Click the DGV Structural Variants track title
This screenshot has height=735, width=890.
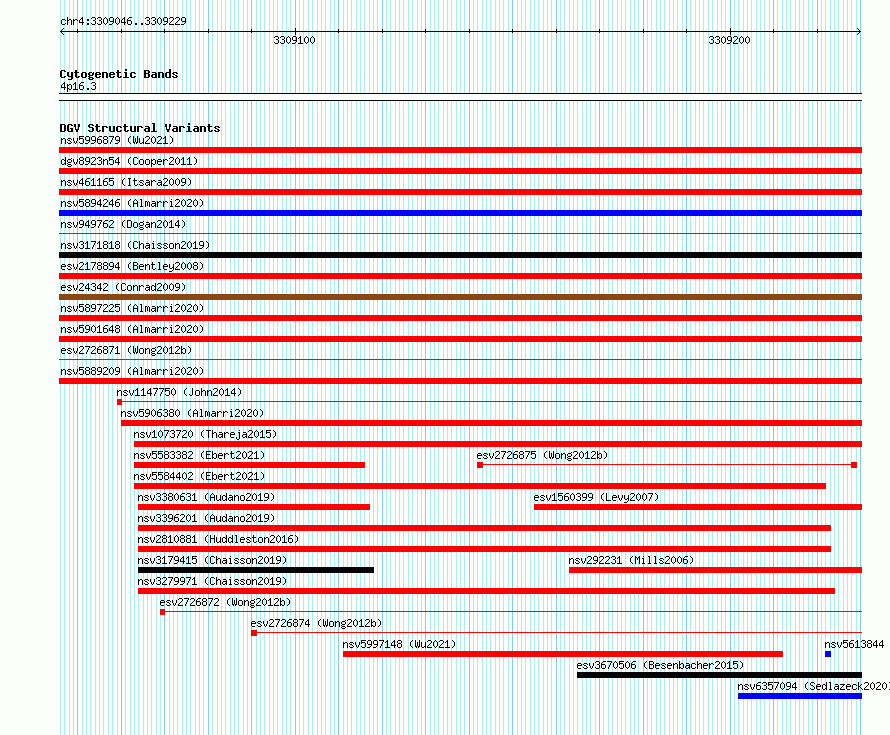[140, 128]
